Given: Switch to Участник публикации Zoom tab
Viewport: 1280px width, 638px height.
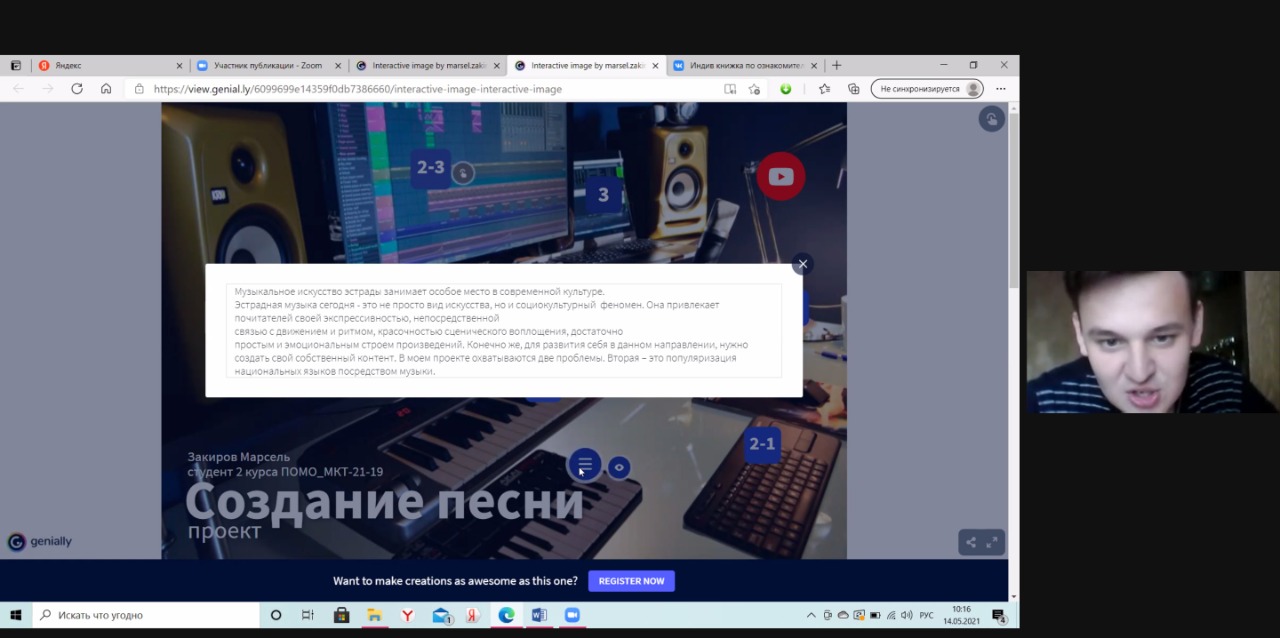Looking at the screenshot, I should [x=268, y=66].
